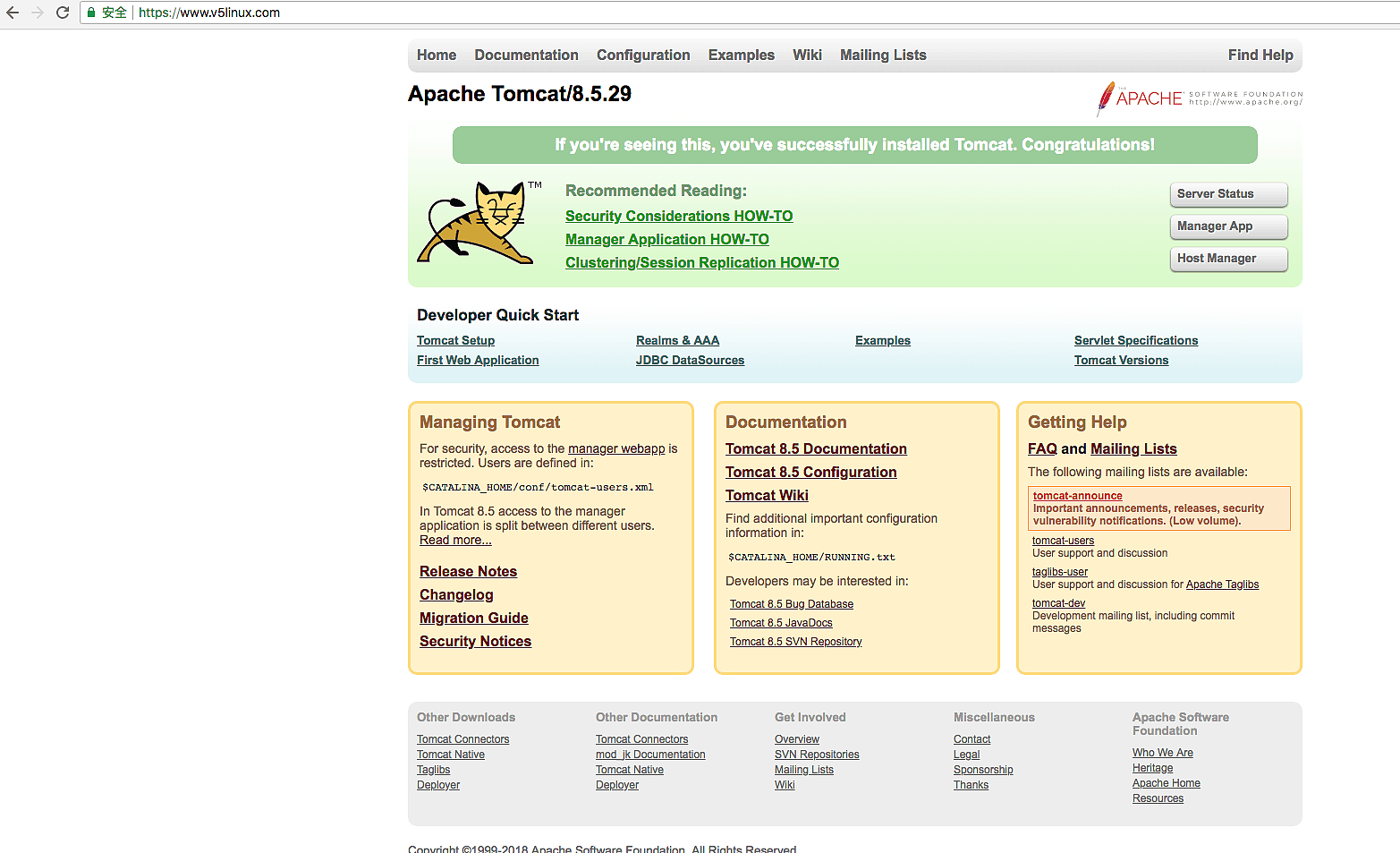Reload the page with refresh icon
The height and width of the screenshot is (853, 1400).
tap(63, 13)
